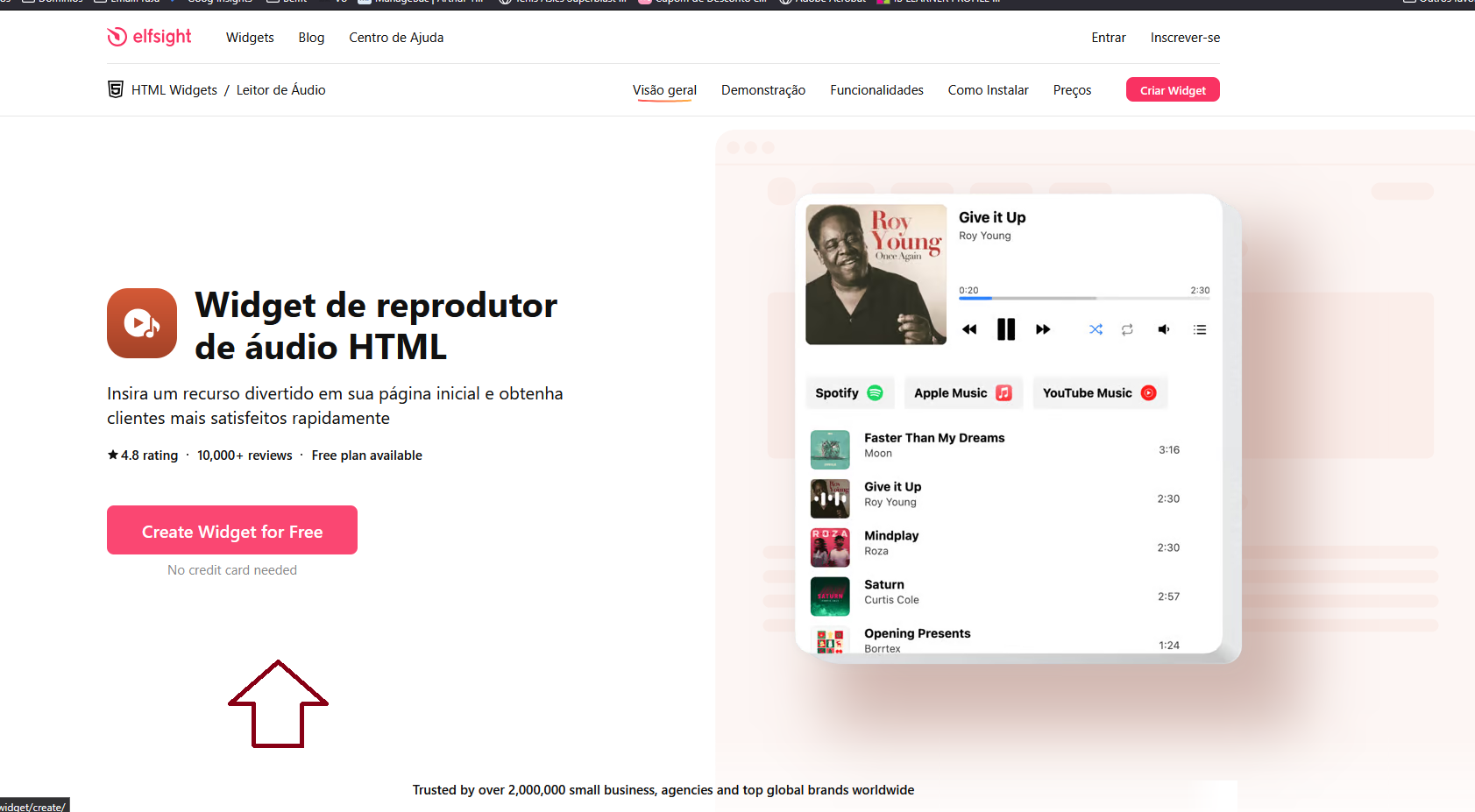This screenshot has width=1475, height=812.
Task: Select the Visão geral tab
Action: pos(664,89)
